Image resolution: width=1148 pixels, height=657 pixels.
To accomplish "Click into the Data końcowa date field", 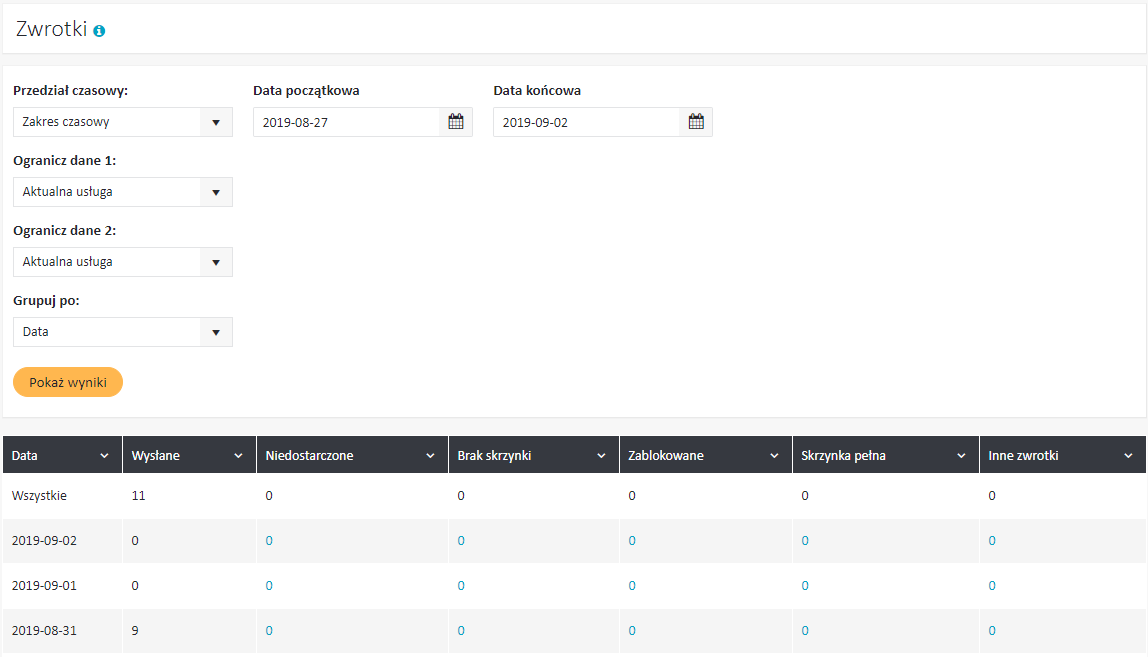I will pyautogui.click(x=586, y=122).
